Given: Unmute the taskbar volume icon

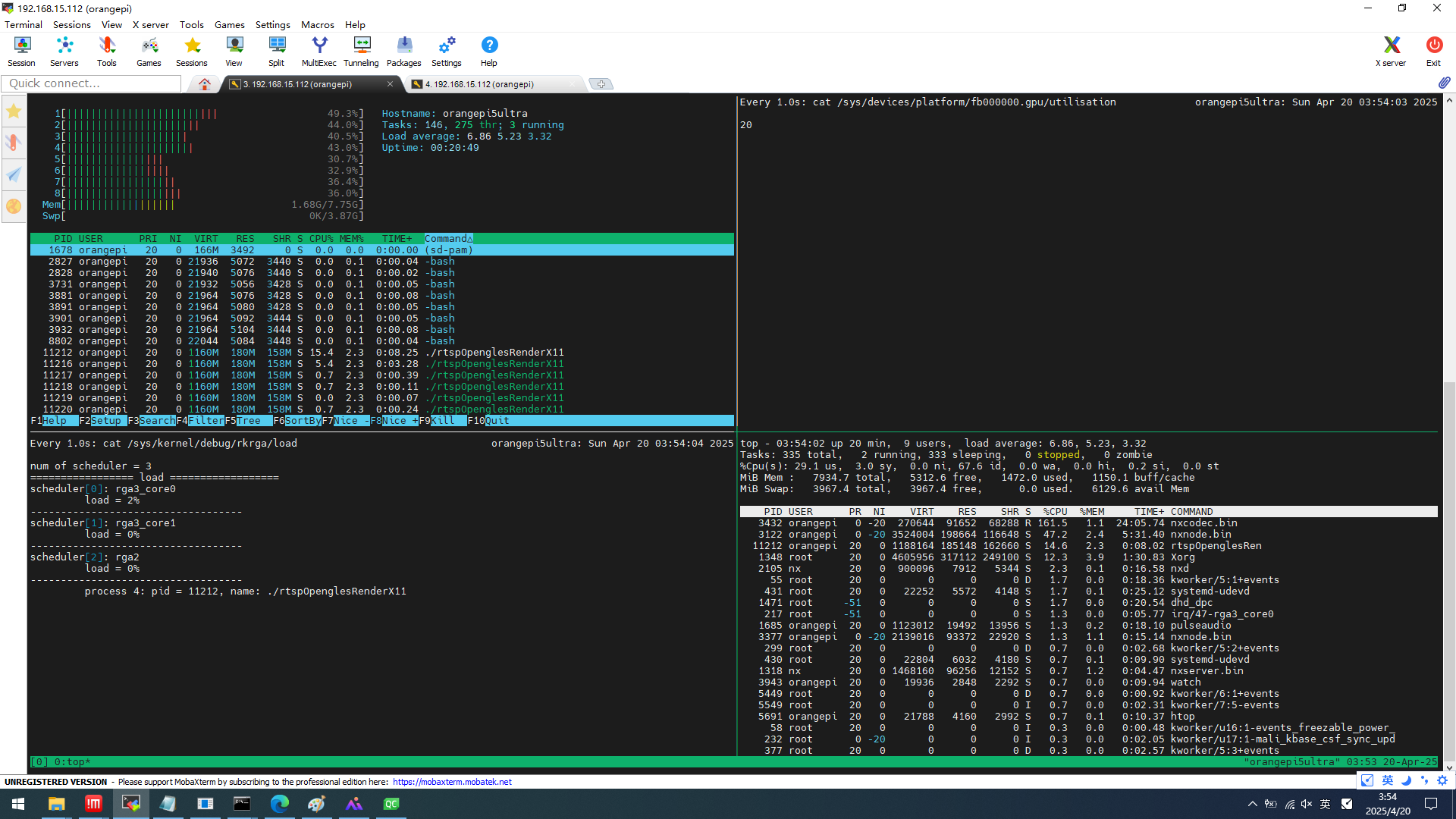Looking at the screenshot, I should [x=1306, y=804].
